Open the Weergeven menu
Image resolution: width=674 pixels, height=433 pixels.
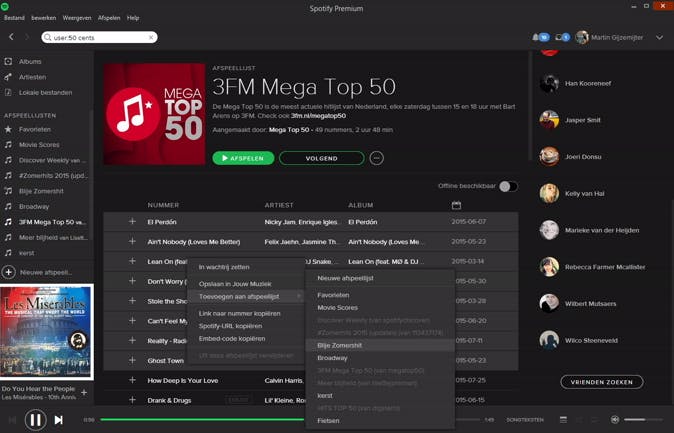[76, 18]
